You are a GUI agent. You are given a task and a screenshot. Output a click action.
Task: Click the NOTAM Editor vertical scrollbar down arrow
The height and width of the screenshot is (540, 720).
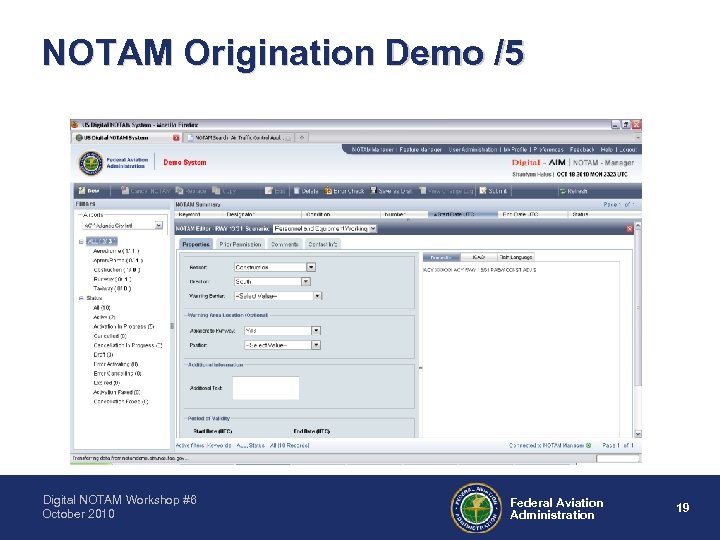(x=638, y=433)
